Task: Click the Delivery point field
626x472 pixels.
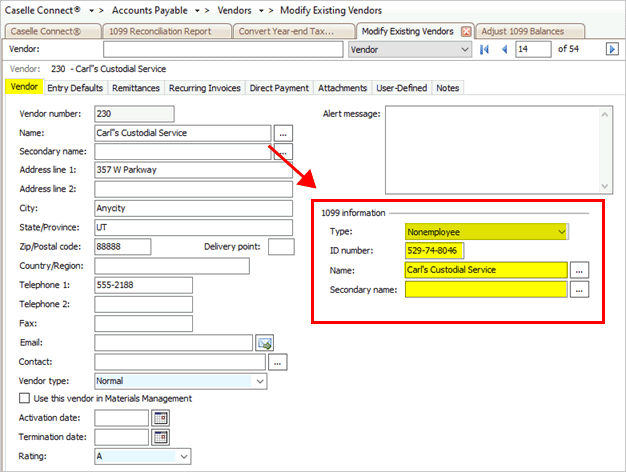Action: [x=281, y=247]
